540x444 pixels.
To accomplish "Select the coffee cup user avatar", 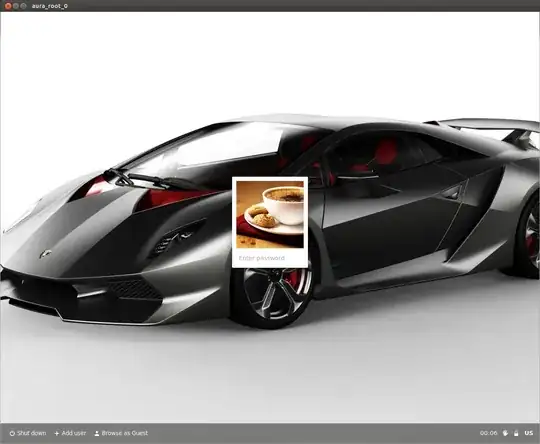I will point(270,215).
